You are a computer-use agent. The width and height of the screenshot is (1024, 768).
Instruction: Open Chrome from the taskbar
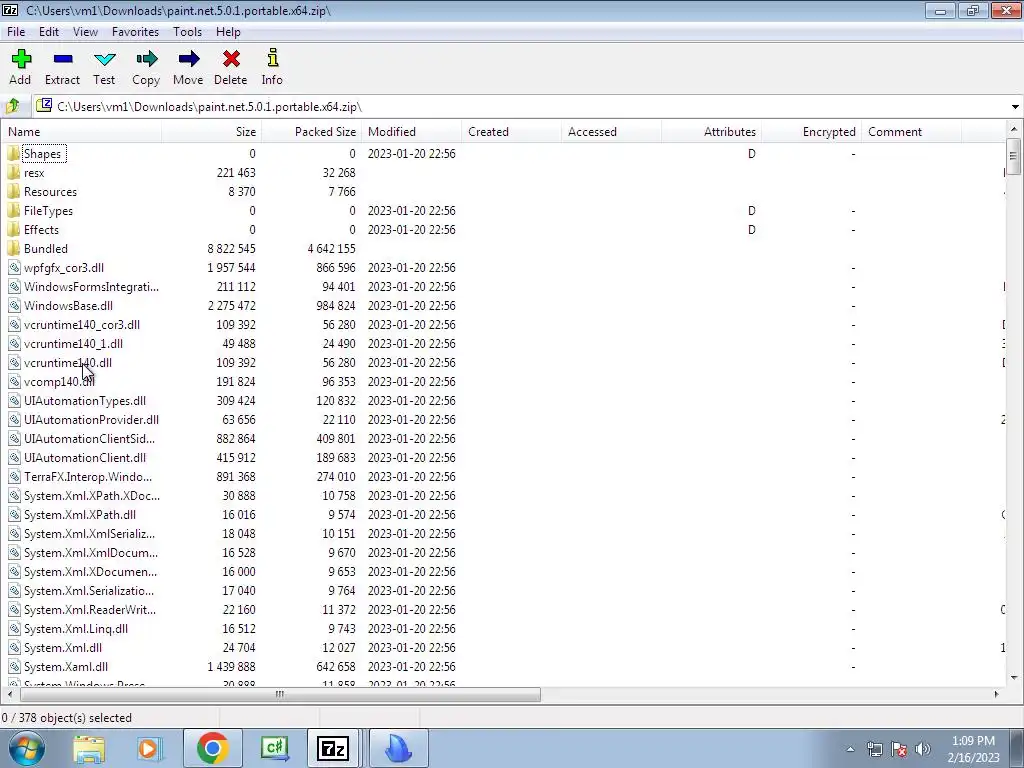coord(212,748)
